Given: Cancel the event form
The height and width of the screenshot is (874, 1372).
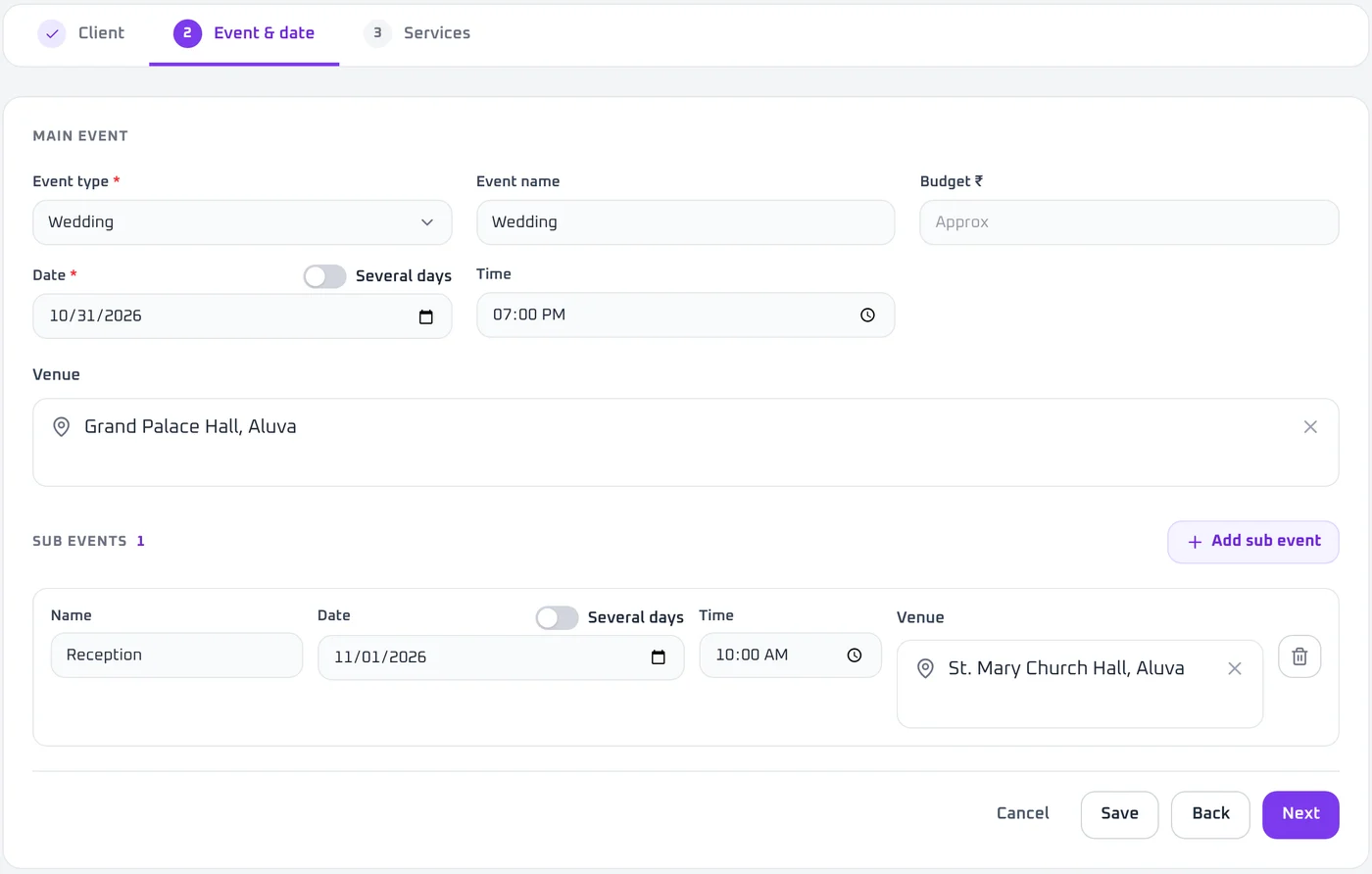Looking at the screenshot, I should point(1022,813).
